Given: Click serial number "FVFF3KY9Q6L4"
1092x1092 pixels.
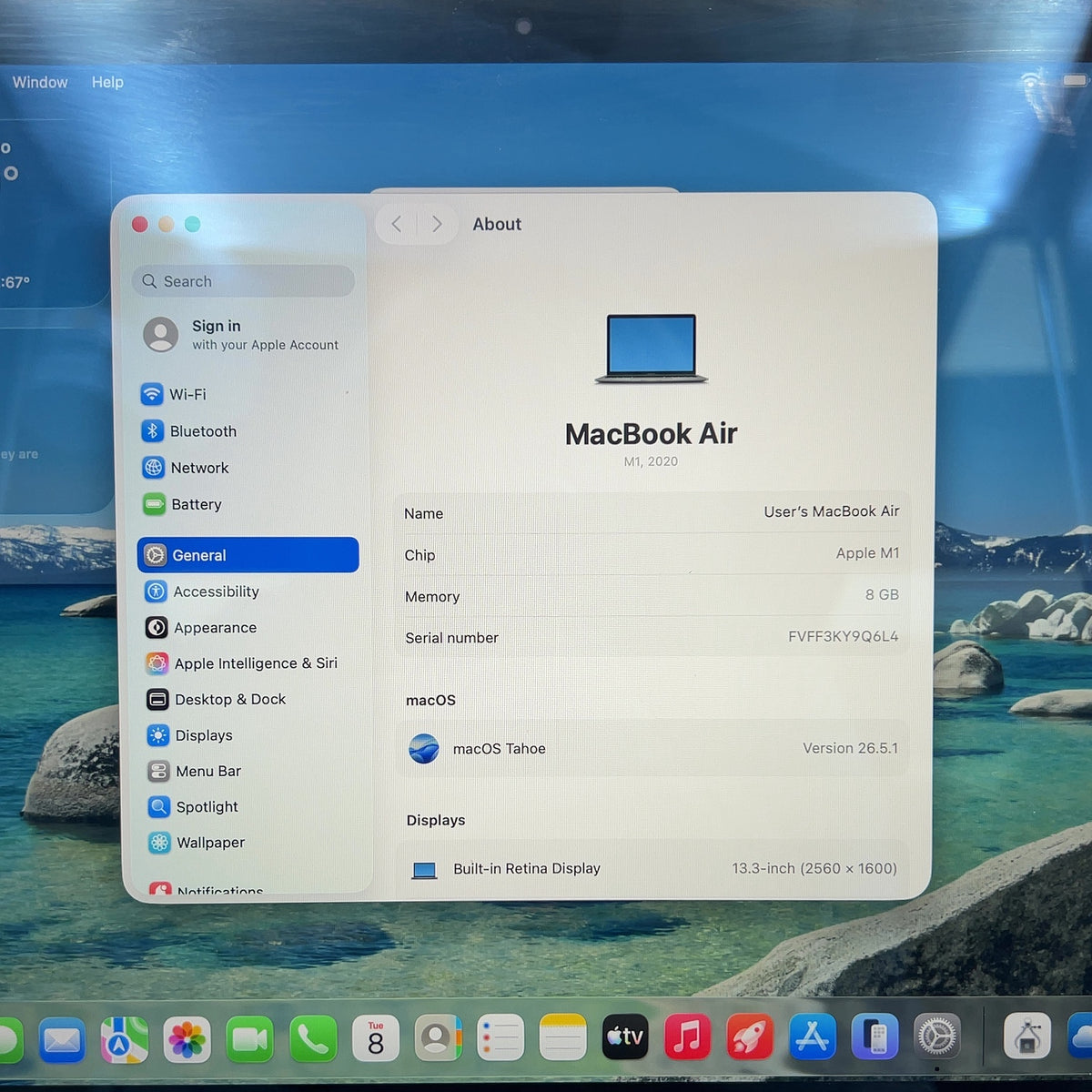Looking at the screenshot, I should 843,636.
